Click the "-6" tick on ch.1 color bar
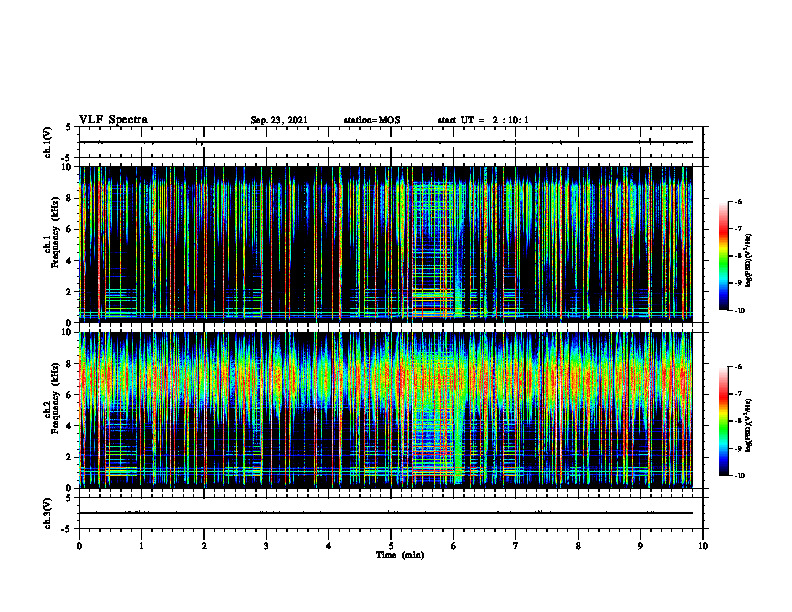This screenshot has height=612, width=792. coord(738,201)
